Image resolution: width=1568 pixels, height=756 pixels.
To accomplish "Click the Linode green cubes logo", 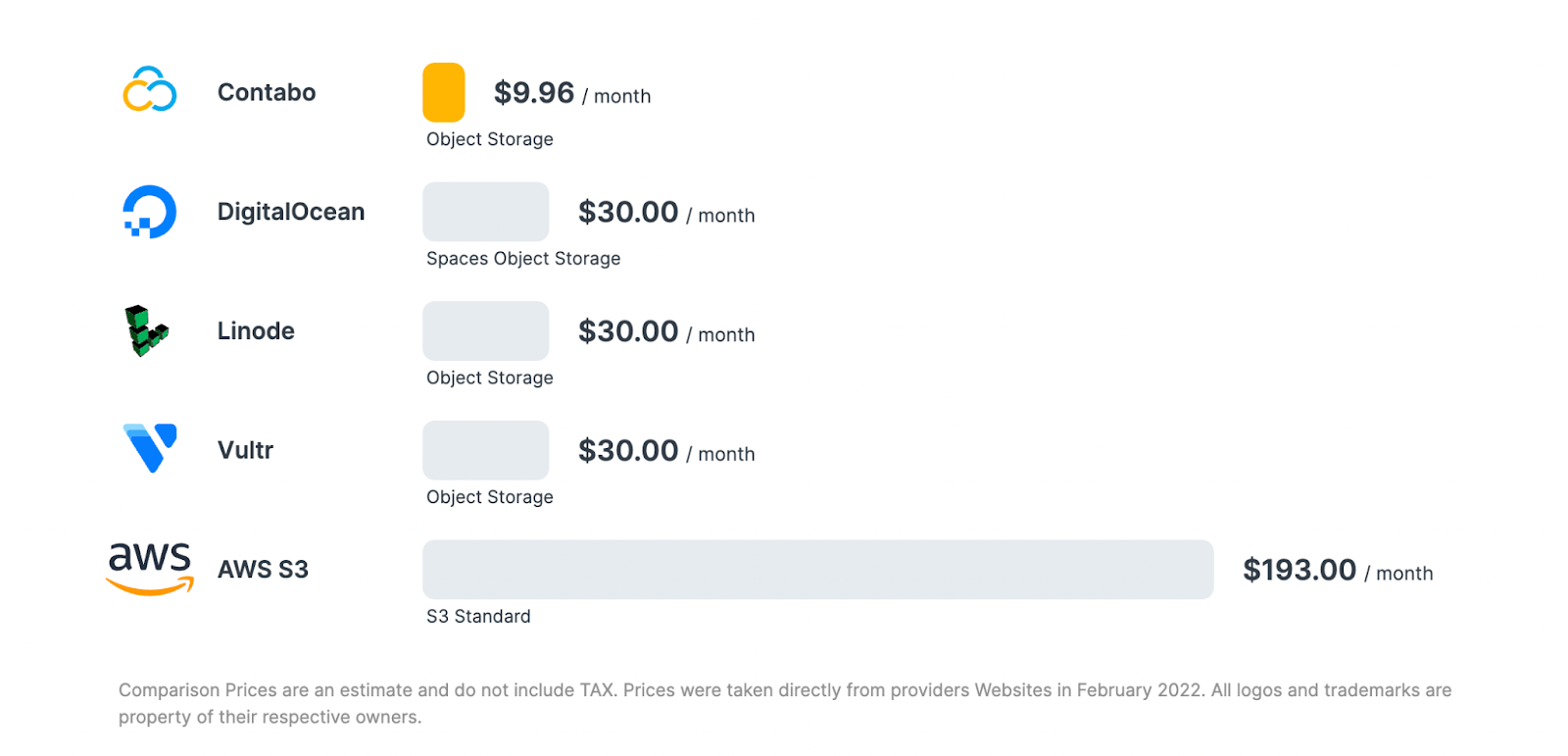I will tap(146, 330).
